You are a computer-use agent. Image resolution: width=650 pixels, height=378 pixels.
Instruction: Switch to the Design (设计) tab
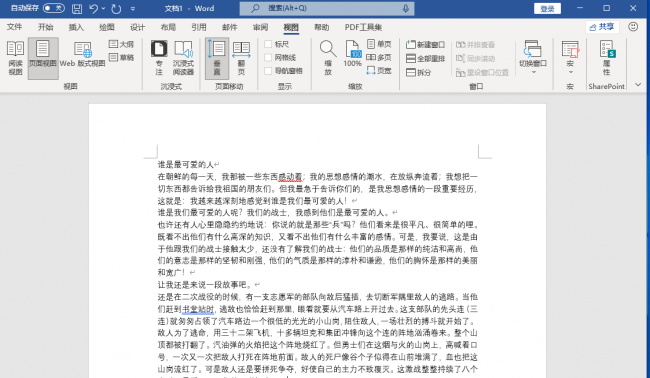pos(137,27)
